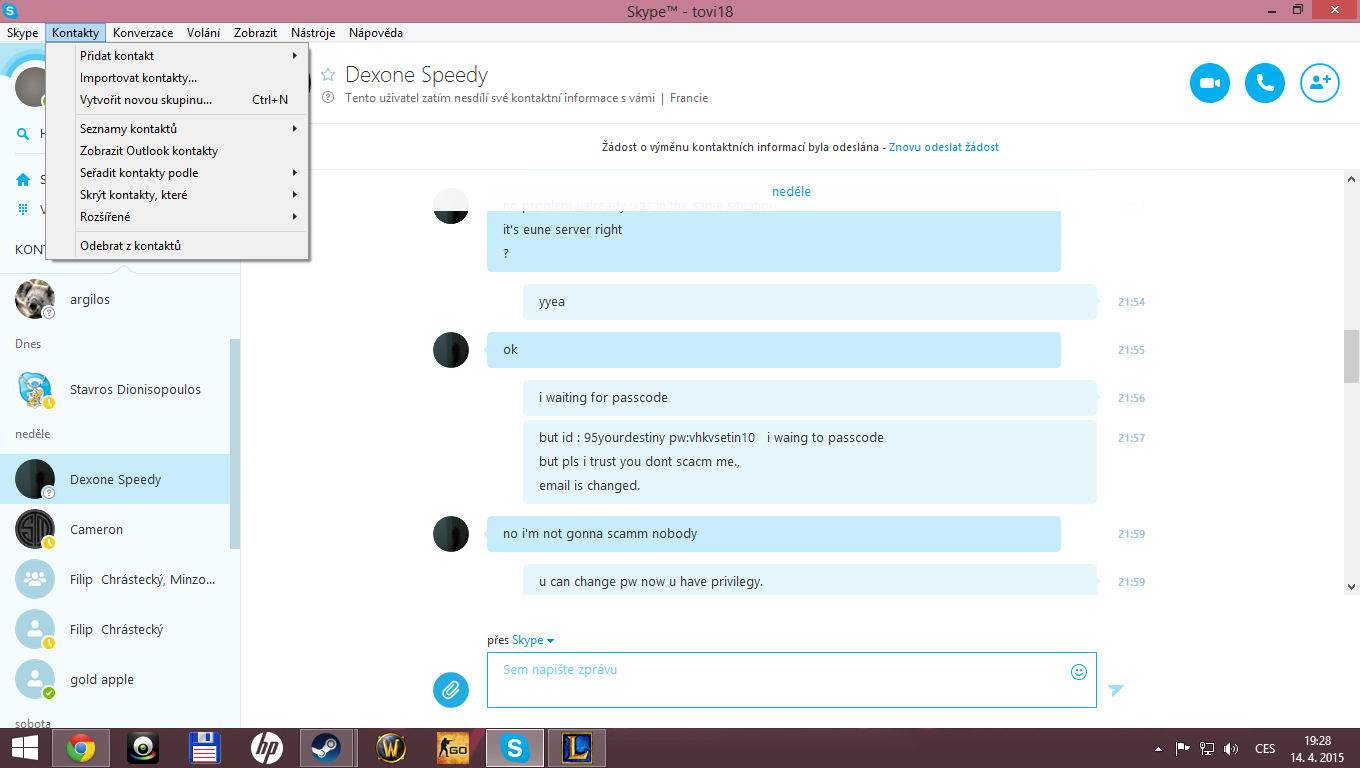Click the conversation scrollbar thumb
Viewport: 1360px width, 768px height.
coord(1352,355)
